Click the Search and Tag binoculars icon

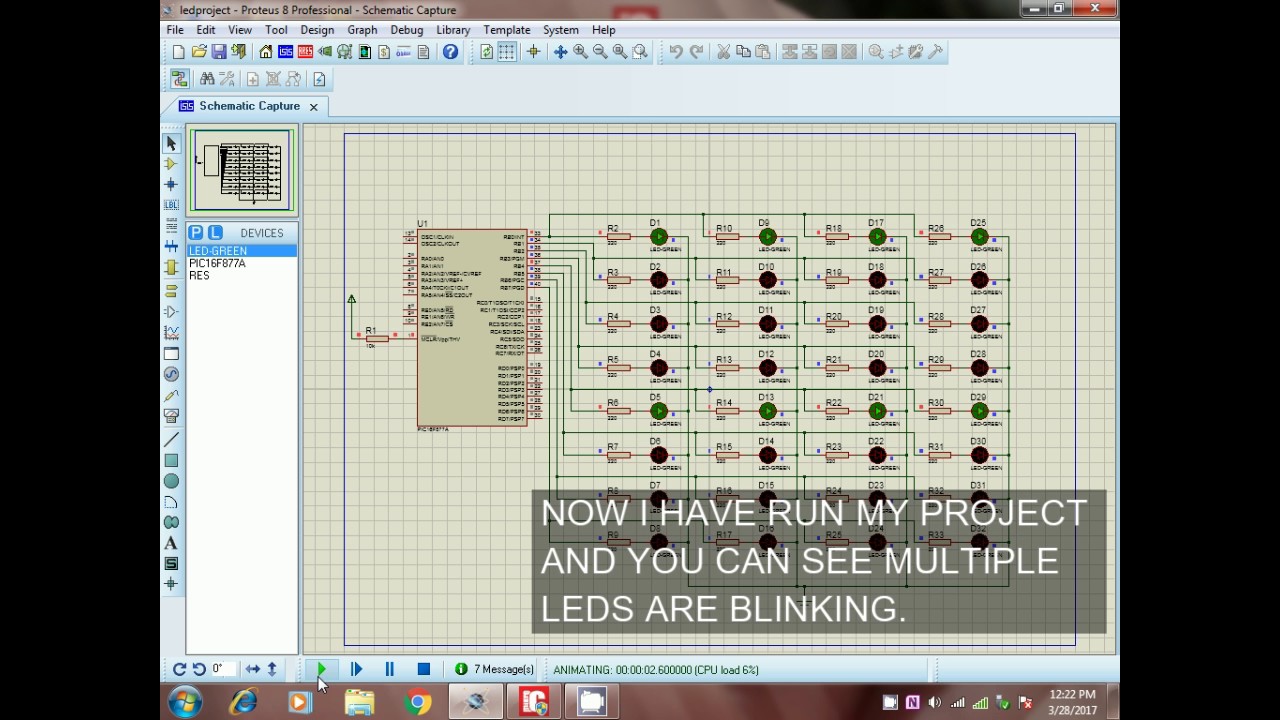coord(207,79)
